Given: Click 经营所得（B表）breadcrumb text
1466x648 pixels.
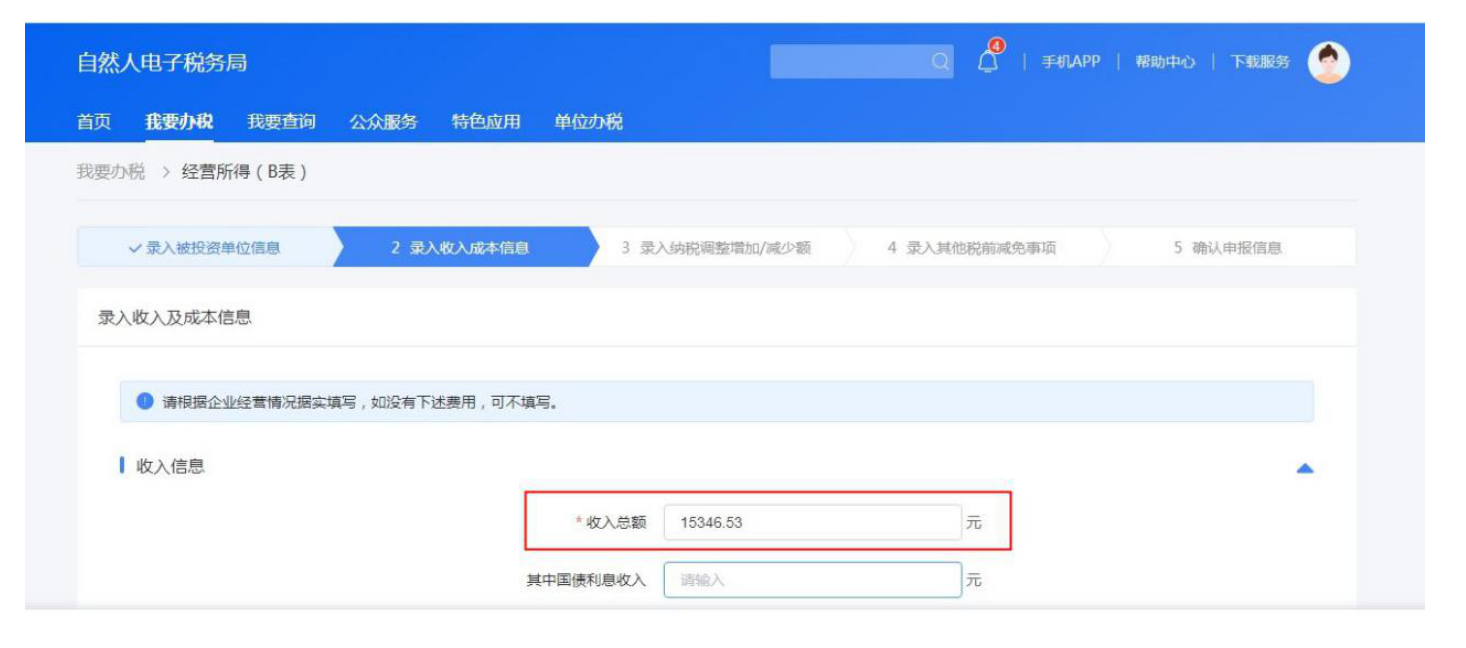Looking at the screenshot, I should (x=244, y=172).
